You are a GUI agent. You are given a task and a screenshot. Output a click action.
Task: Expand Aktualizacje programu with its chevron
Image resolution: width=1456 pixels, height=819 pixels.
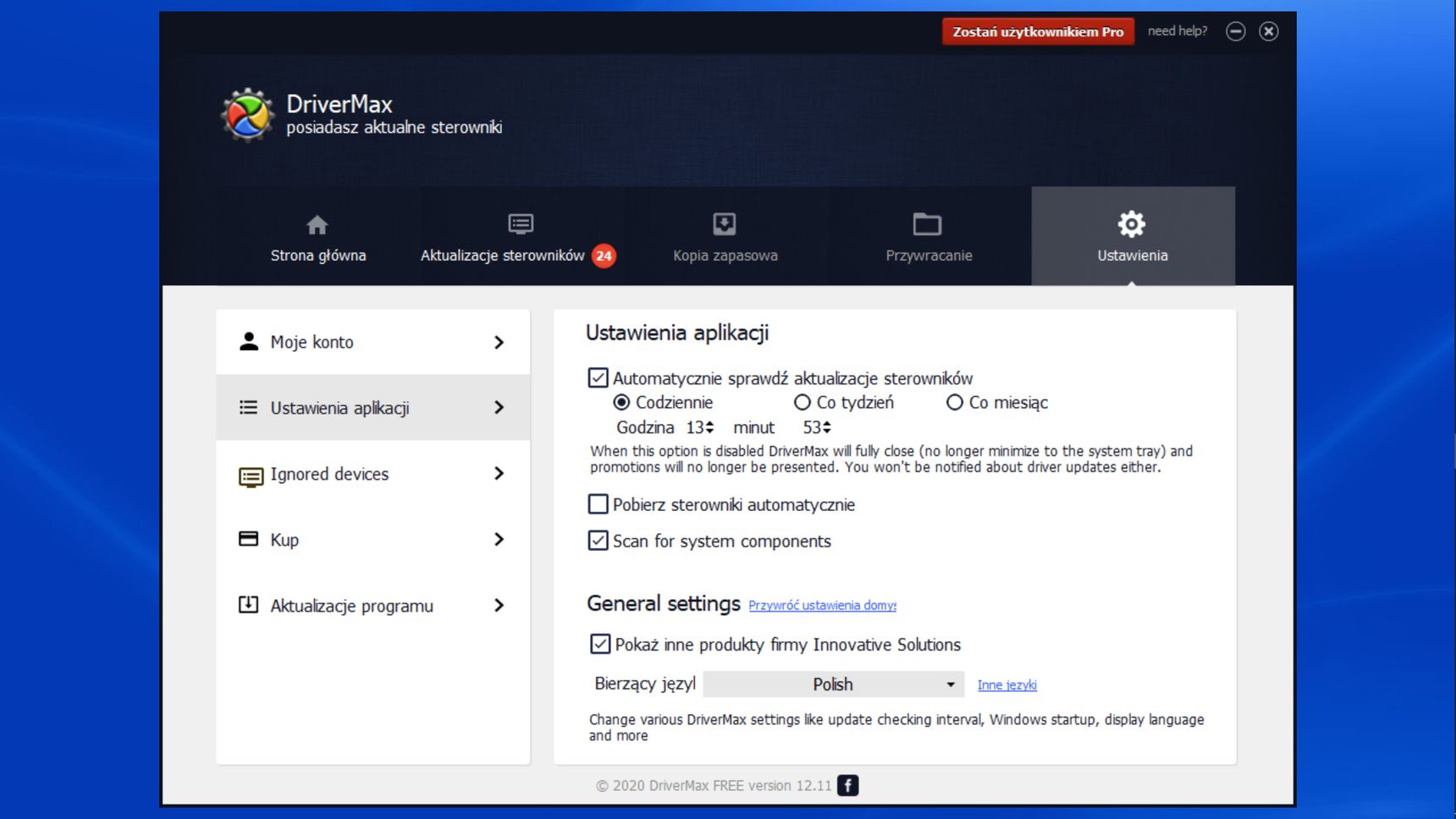coord(499,606)
